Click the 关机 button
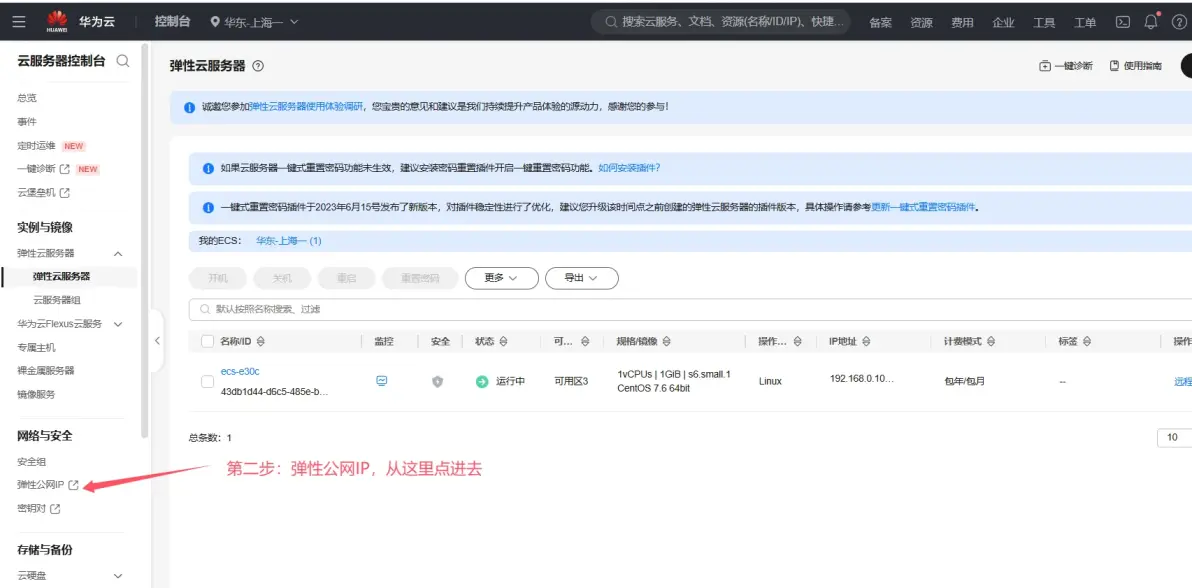The image size is (1192, 588). coord(282,278)
